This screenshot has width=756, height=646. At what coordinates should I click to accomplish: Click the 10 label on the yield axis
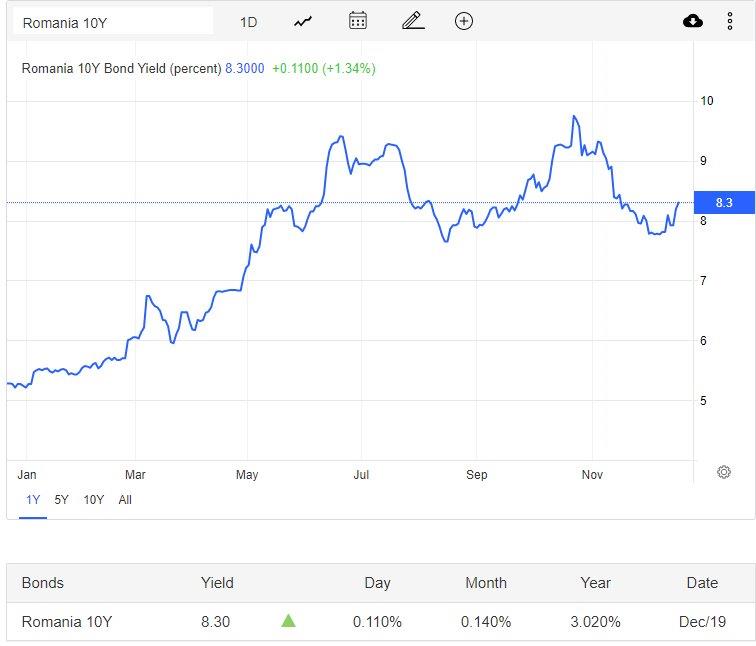(x=706, y=101)
